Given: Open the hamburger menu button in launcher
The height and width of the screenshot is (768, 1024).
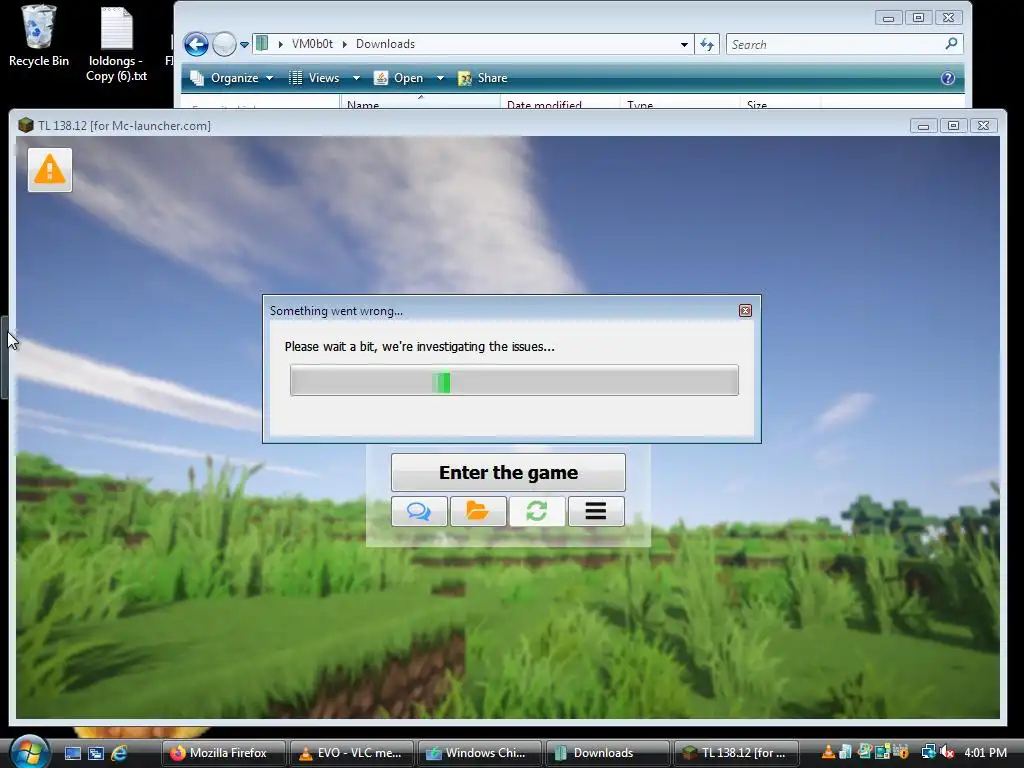Looking at the screenshot, I should point(596,511).
